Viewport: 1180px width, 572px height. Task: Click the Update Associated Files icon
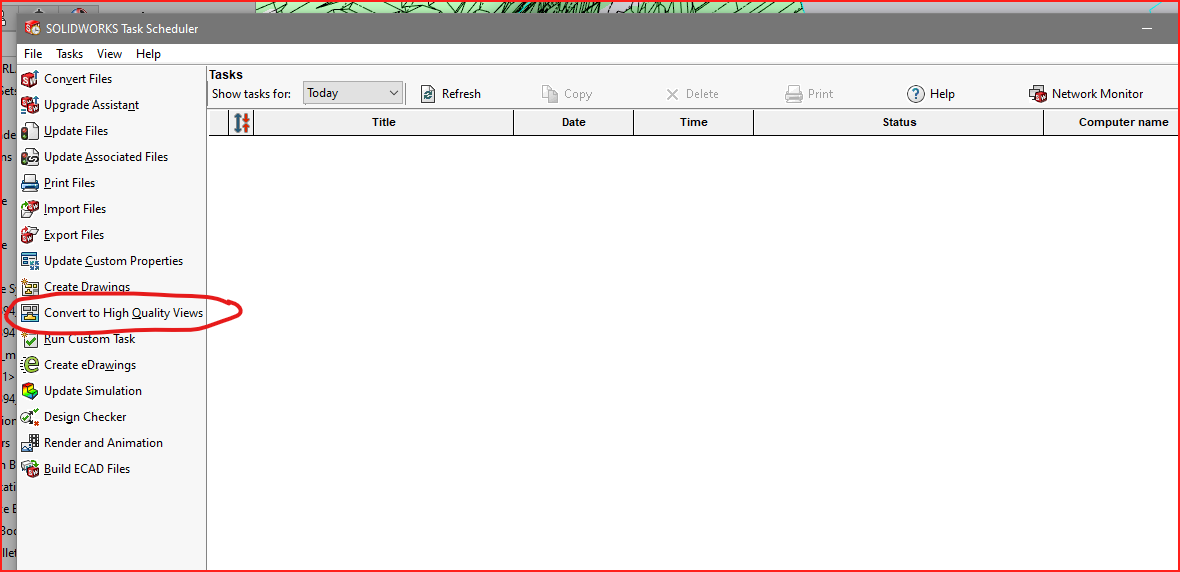click(29, 157)
